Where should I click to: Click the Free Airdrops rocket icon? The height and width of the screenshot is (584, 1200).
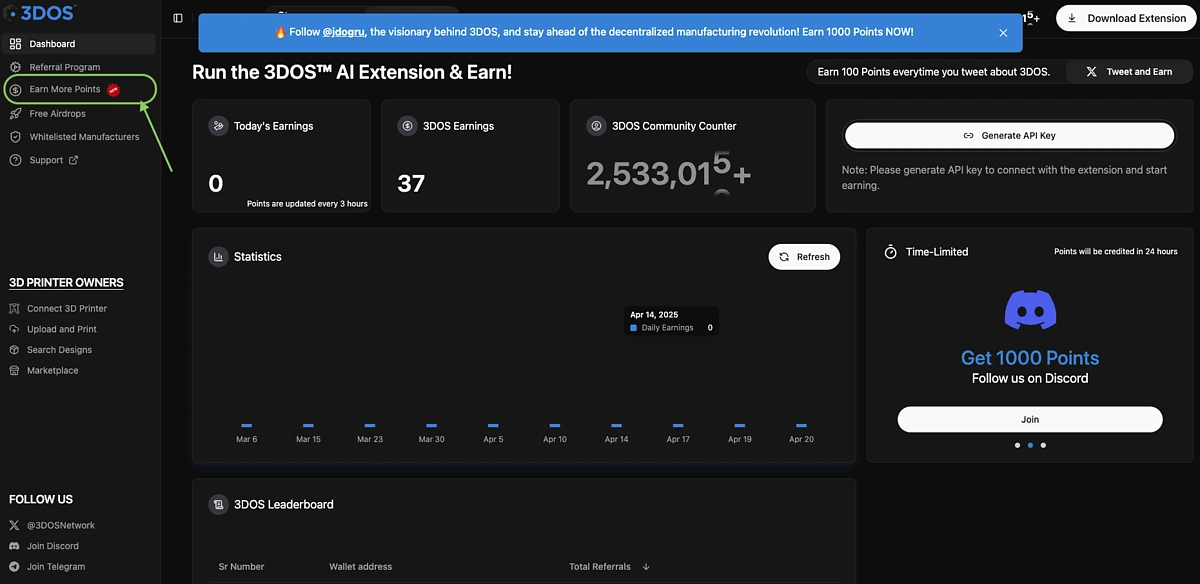point(16,114)
